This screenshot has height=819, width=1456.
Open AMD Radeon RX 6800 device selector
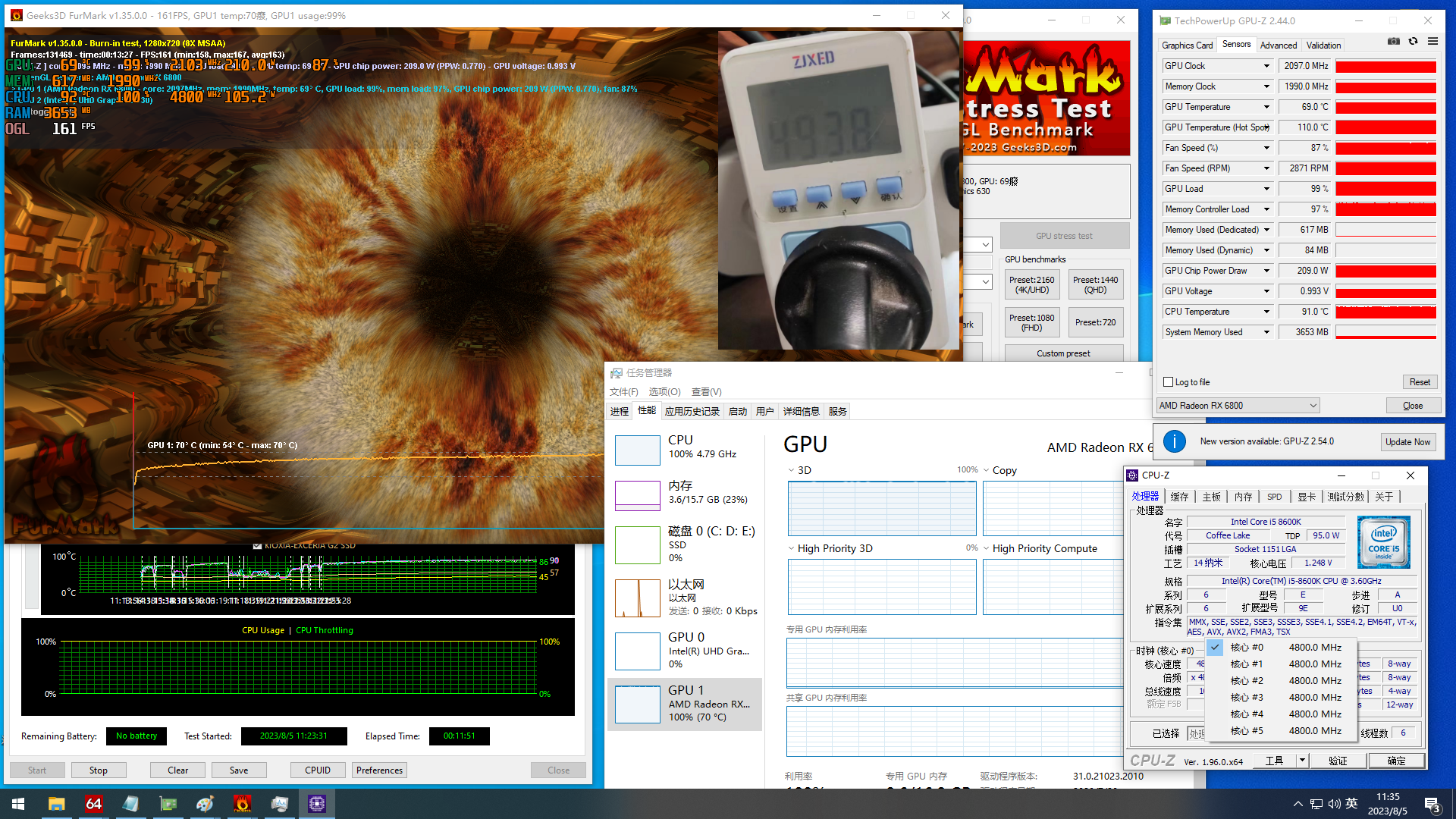(x=1238, y=406)
